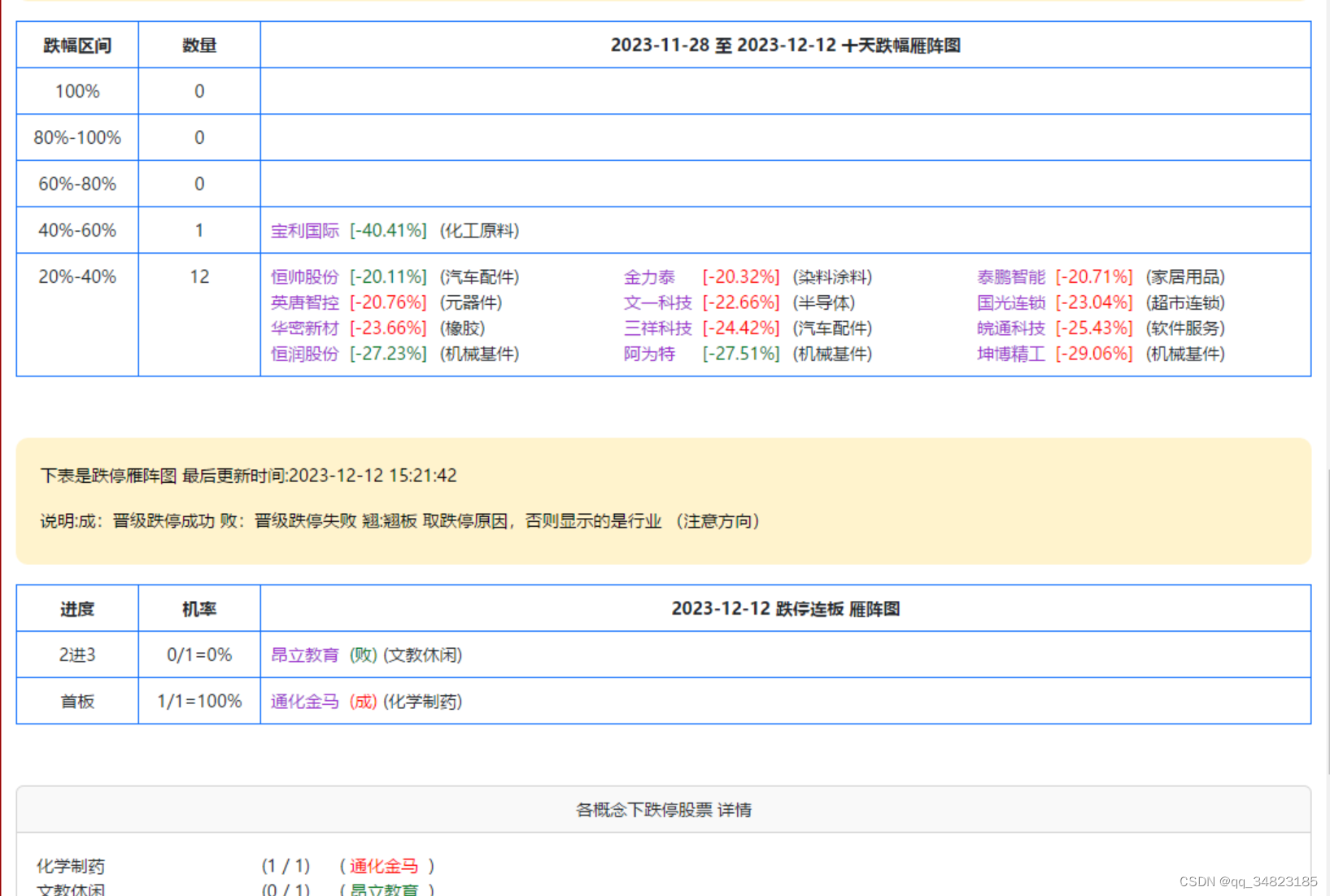The height and width of the screenshot is (896, 1330).
Task: Click the [-27.51%] drop value
Action: [741, 354]
